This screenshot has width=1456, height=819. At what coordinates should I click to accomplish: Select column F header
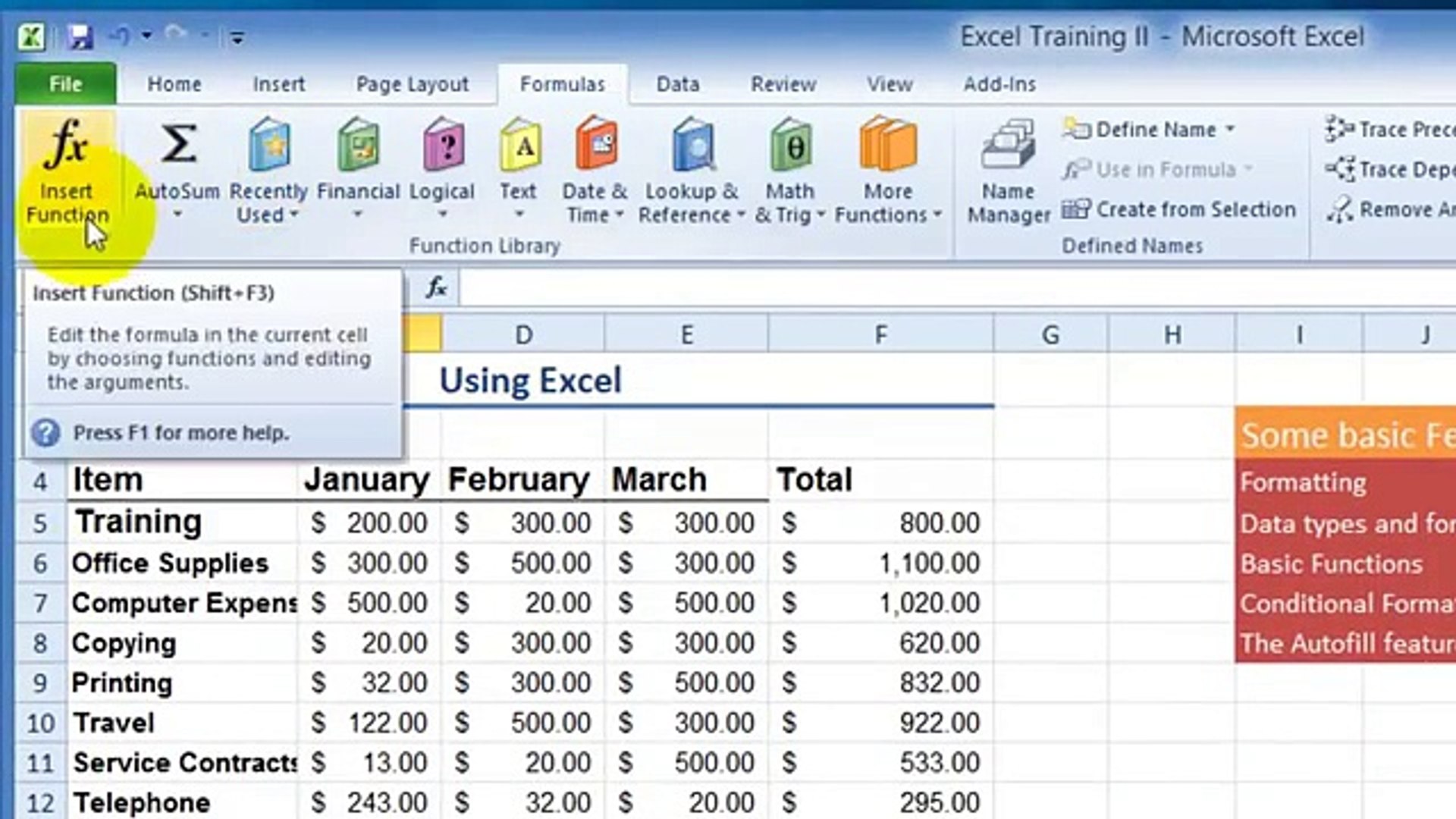click(880, 334)
